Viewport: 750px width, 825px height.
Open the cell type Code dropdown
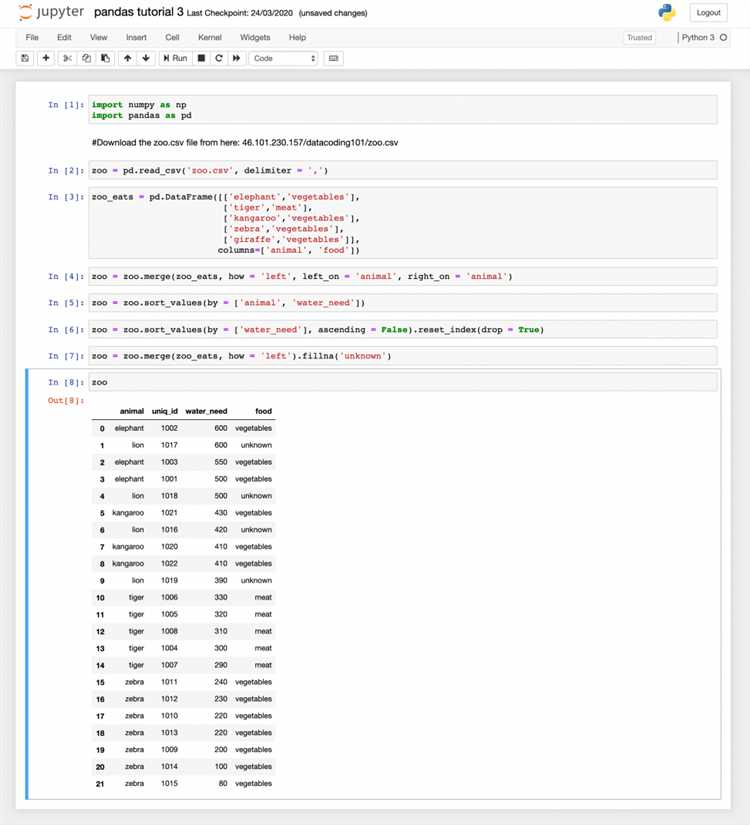click(284, 58)
